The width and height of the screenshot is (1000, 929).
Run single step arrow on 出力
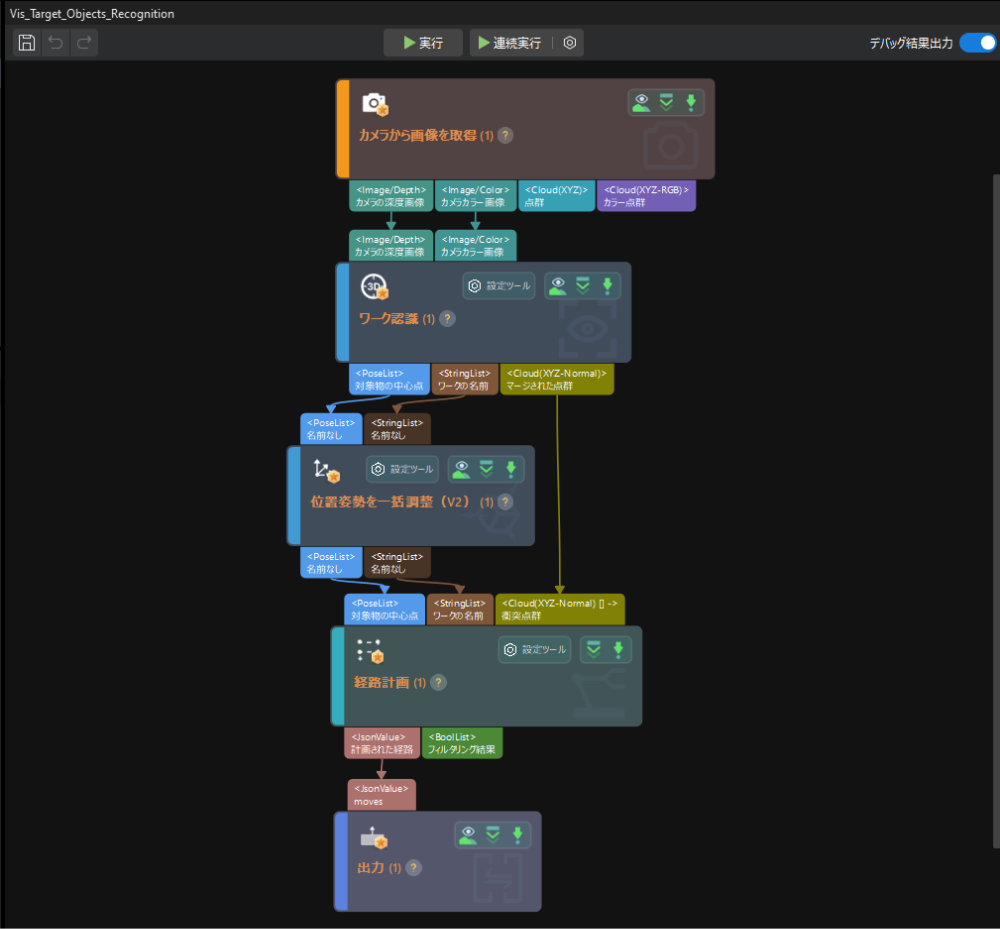(x=517, y=835)
